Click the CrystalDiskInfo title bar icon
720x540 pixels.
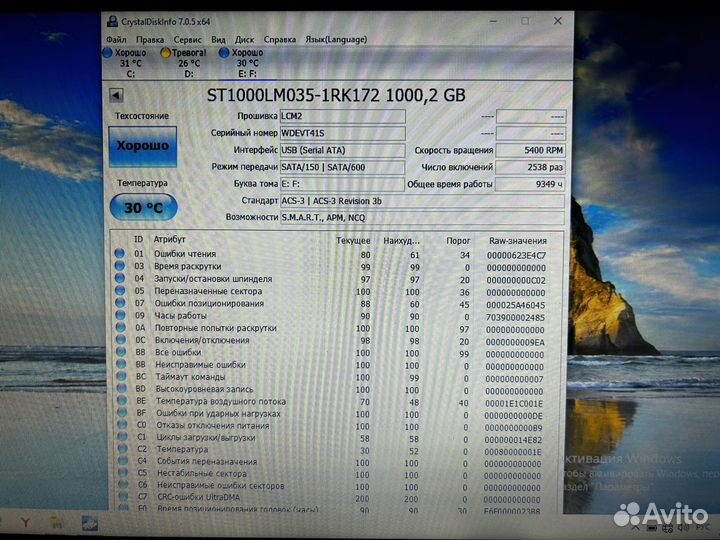112,21
